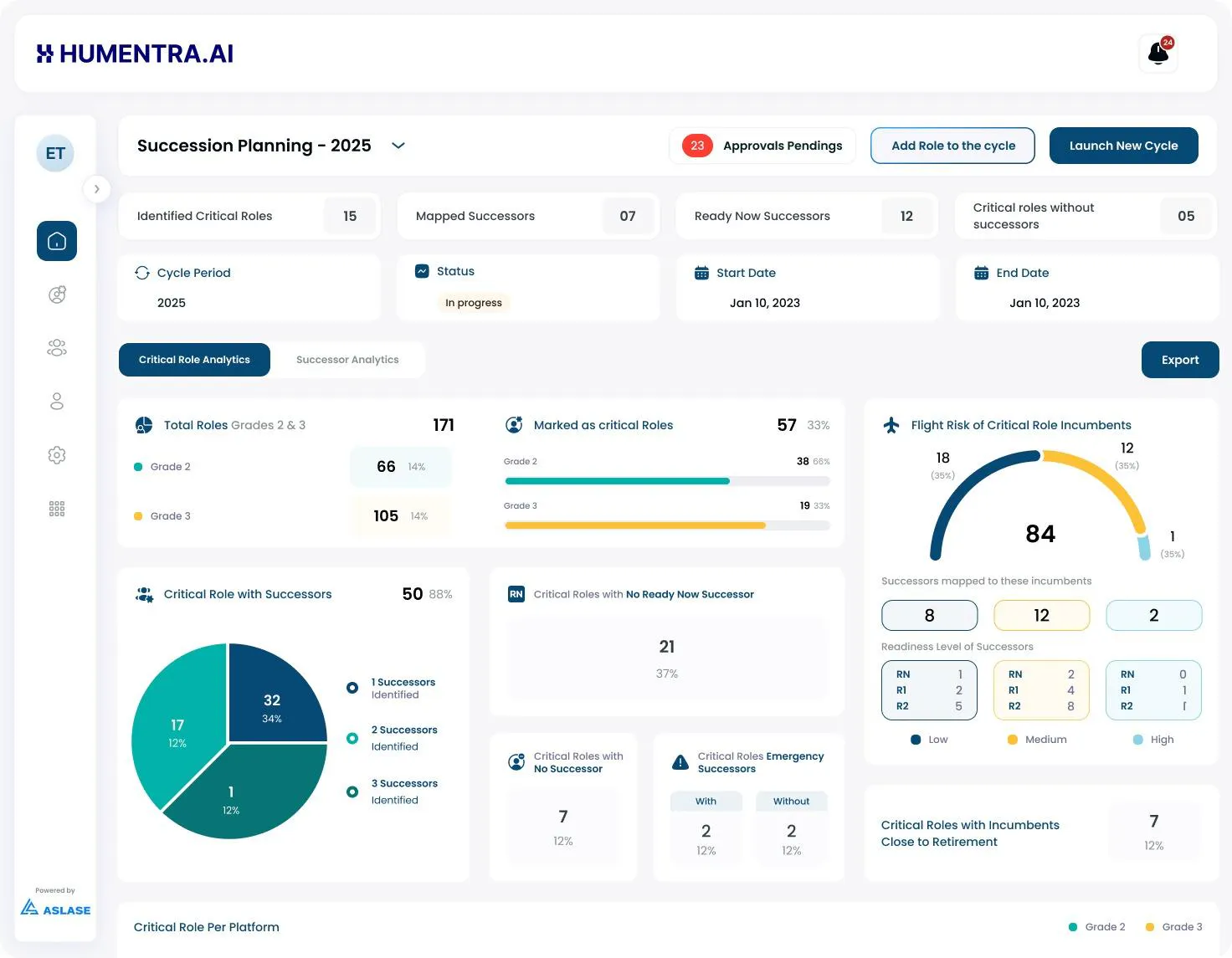This screenshot has height=958, width=1232.
Task: Click the Launch New Cycle button
Action: pyautogui.click(x=1123, y=146)
